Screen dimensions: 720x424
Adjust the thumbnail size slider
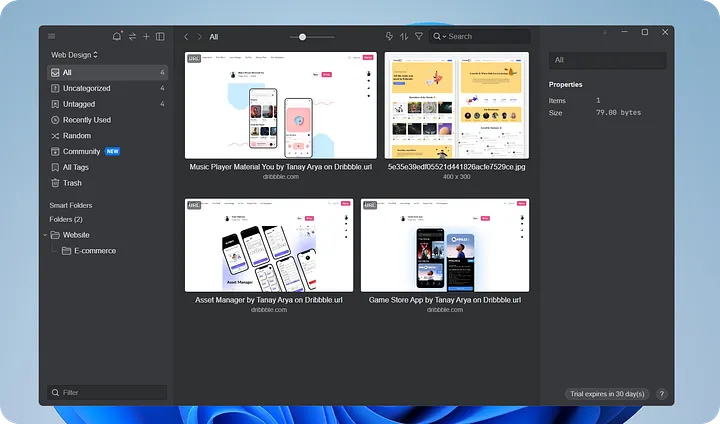tap(302, 37)
